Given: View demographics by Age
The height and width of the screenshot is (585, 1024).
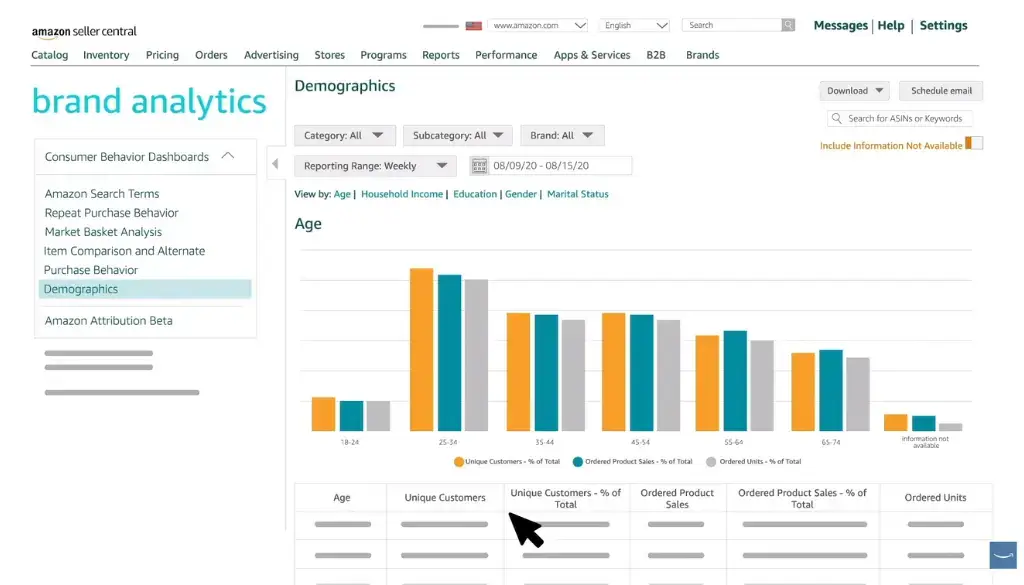Looking at the screenshot, I should (342, 194).
